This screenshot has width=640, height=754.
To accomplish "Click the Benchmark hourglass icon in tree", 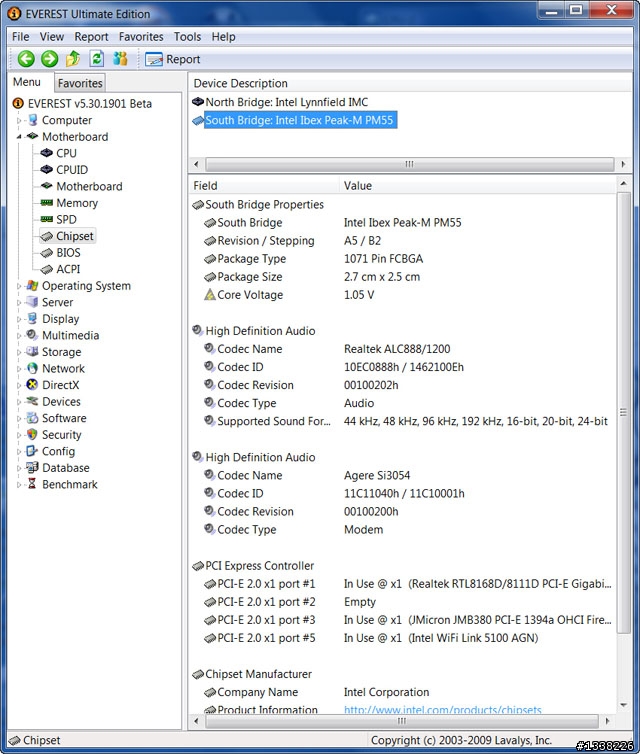I will 32,484.
